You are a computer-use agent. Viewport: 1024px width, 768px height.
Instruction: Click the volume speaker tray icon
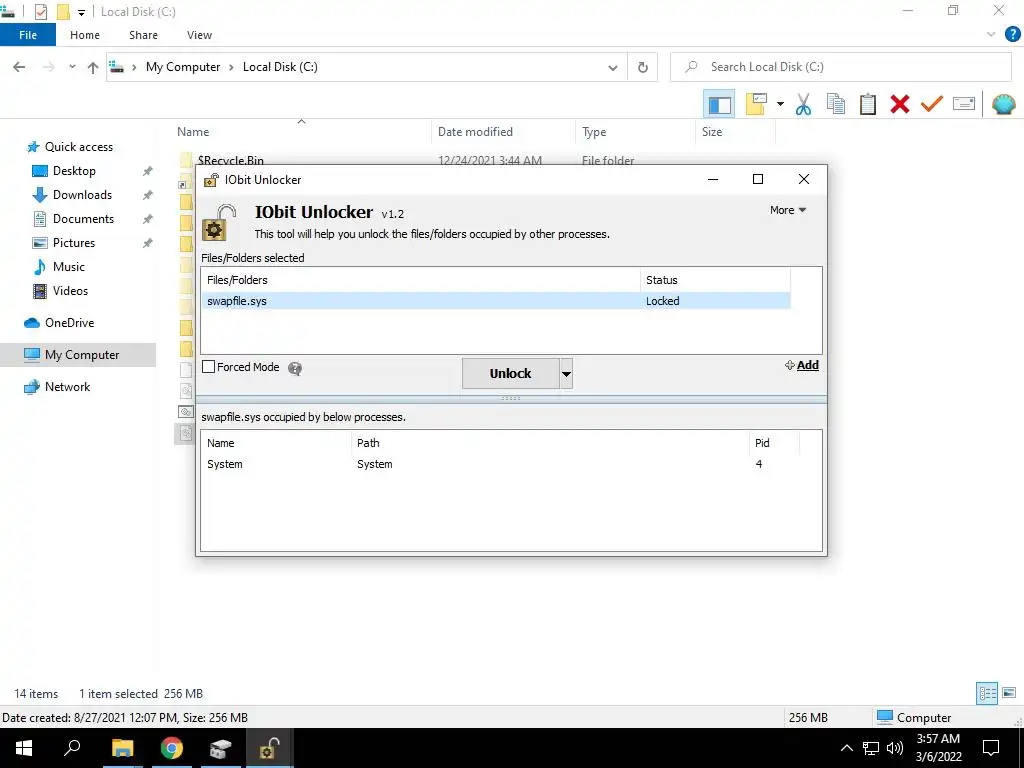(x=895, y=748)
